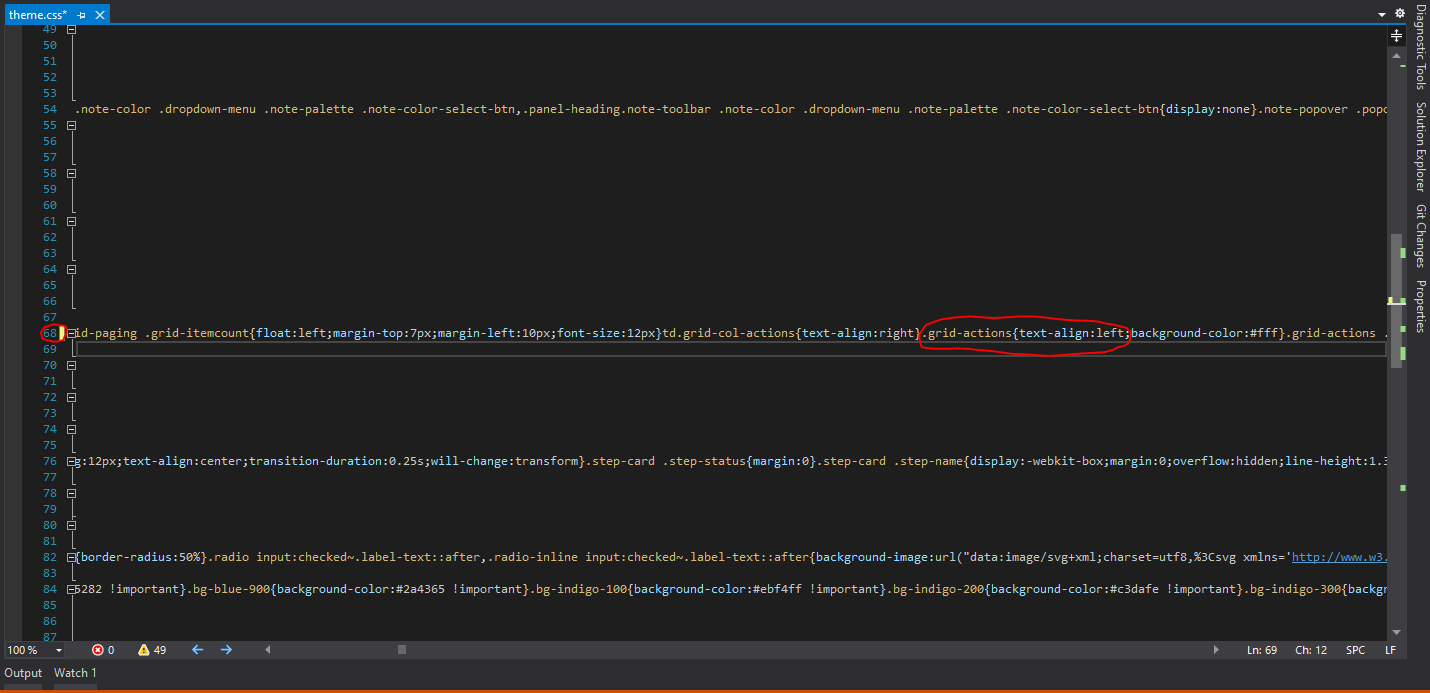
Task: Click line number 76 in the gutter
Action: pos(49,461)
